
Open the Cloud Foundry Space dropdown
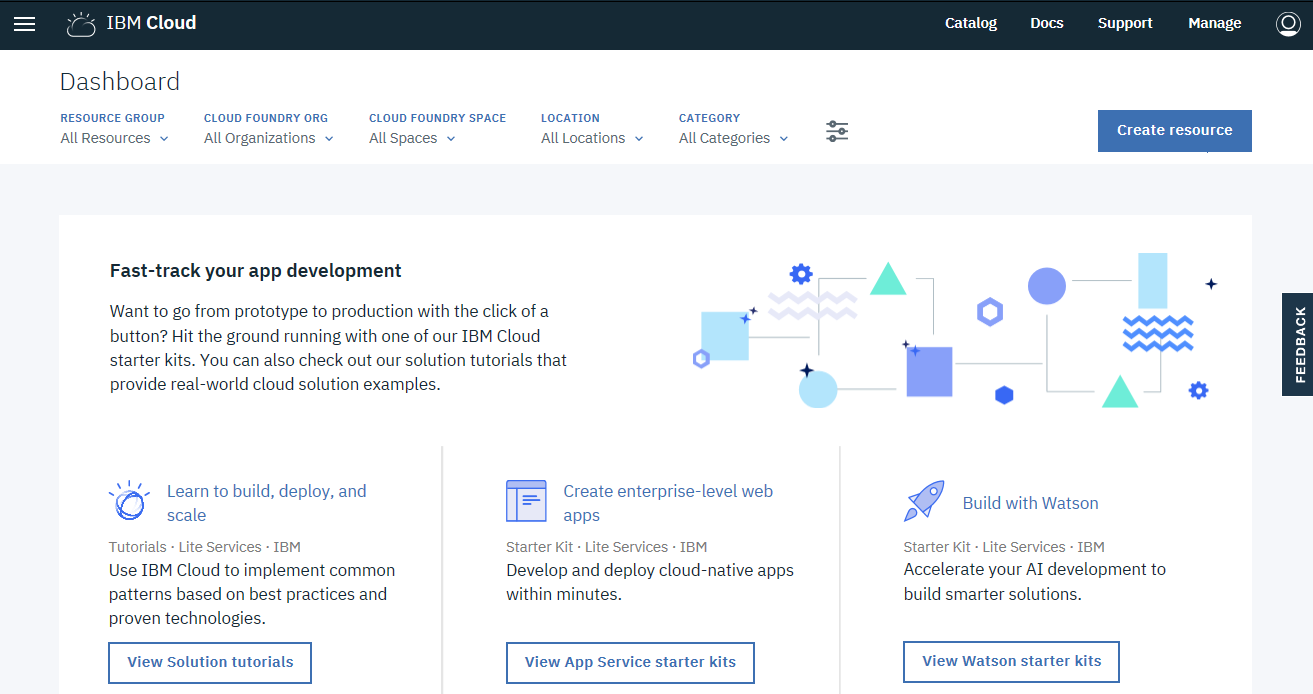click(x=412, y=138)
